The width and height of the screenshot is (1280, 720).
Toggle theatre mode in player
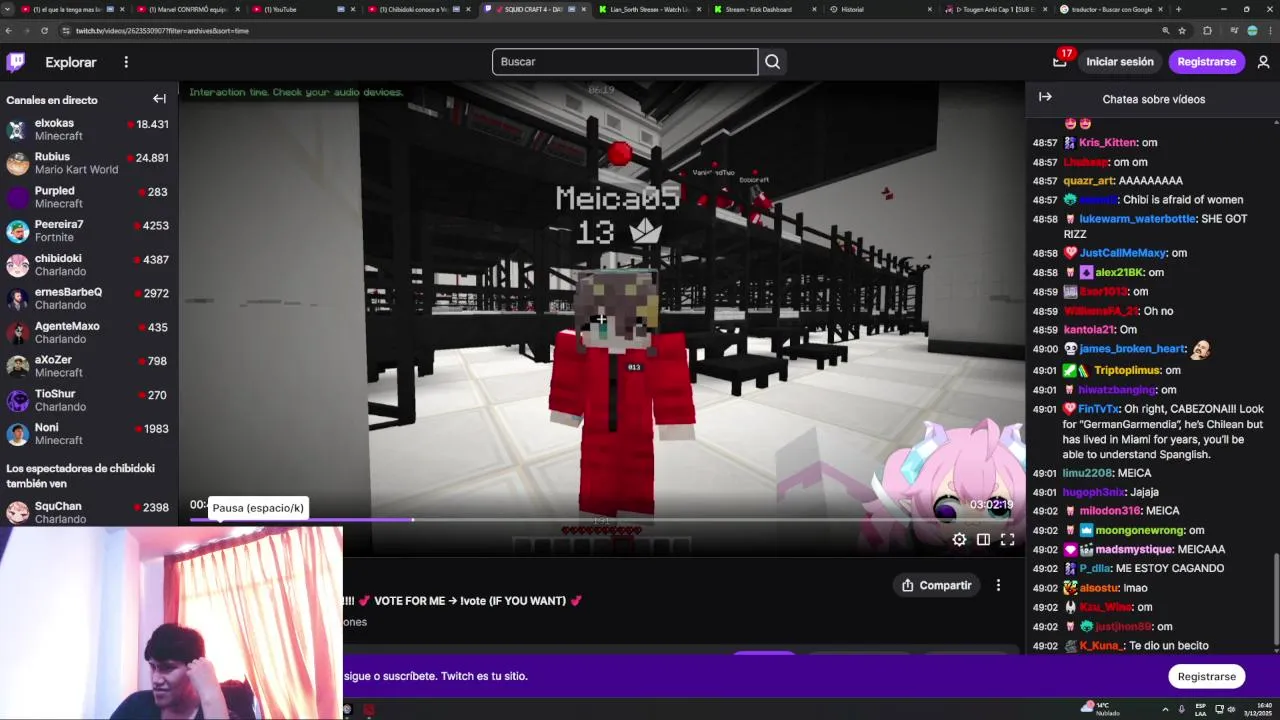point(983,540)
